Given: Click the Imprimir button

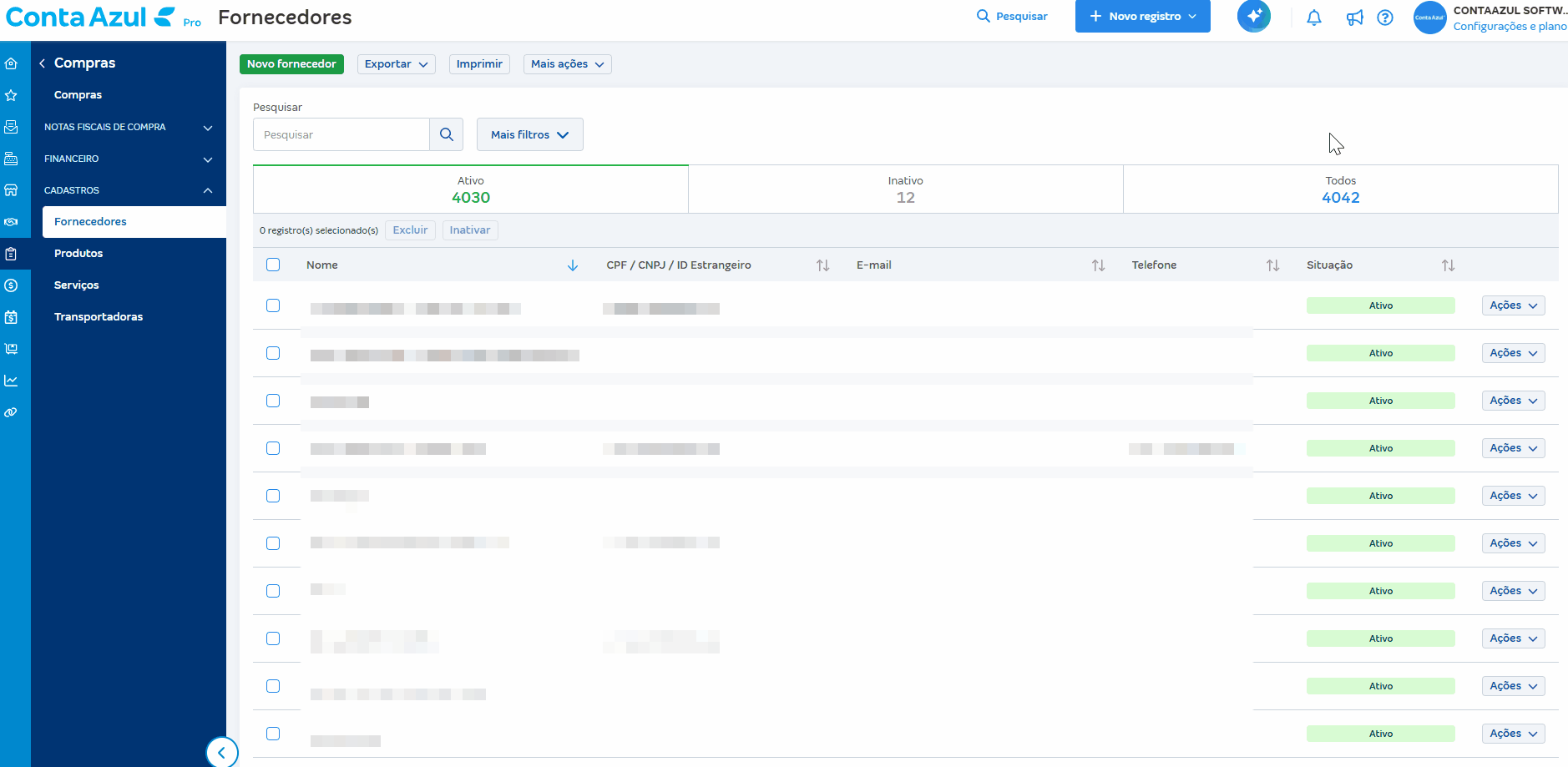Looking at the screenshot, I should coord(479,64).
